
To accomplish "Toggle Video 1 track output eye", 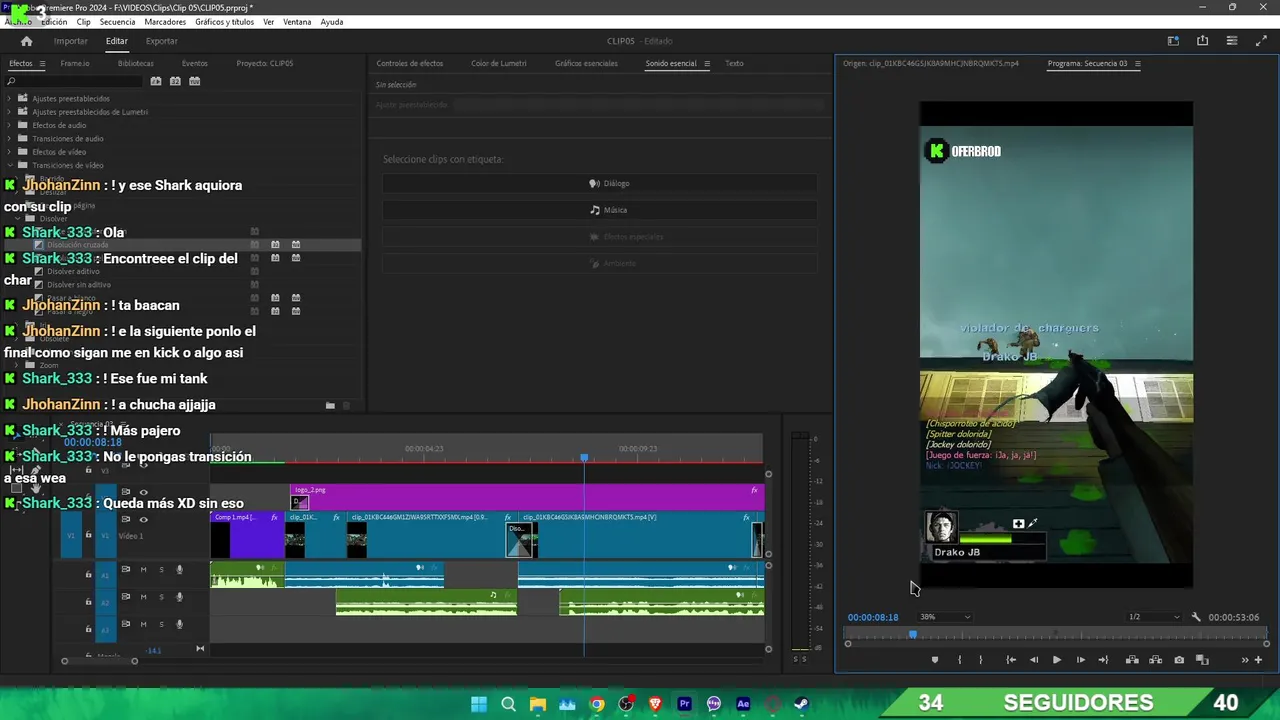I will pos(143,520).
